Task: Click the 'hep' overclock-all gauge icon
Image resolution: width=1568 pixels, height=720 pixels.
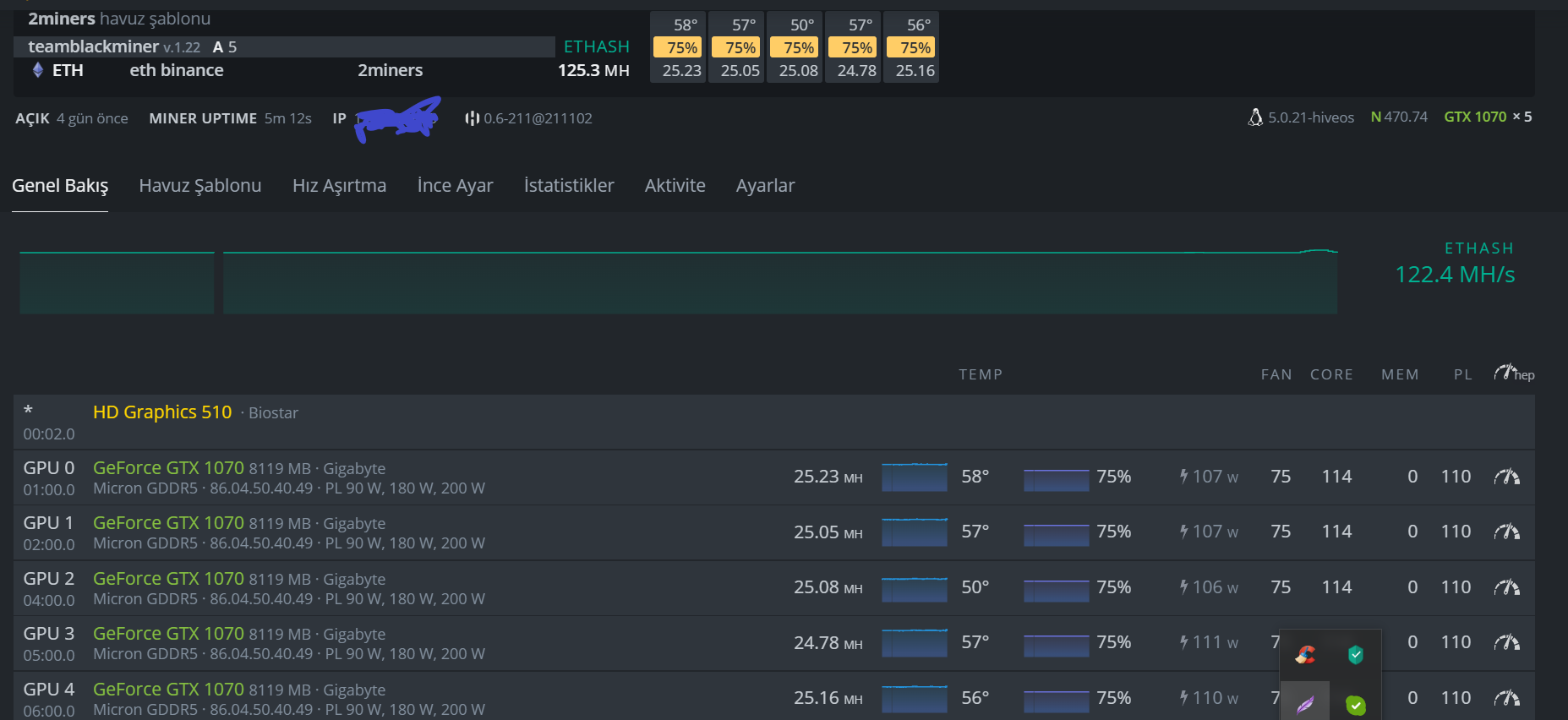Action: (1514, 373)
